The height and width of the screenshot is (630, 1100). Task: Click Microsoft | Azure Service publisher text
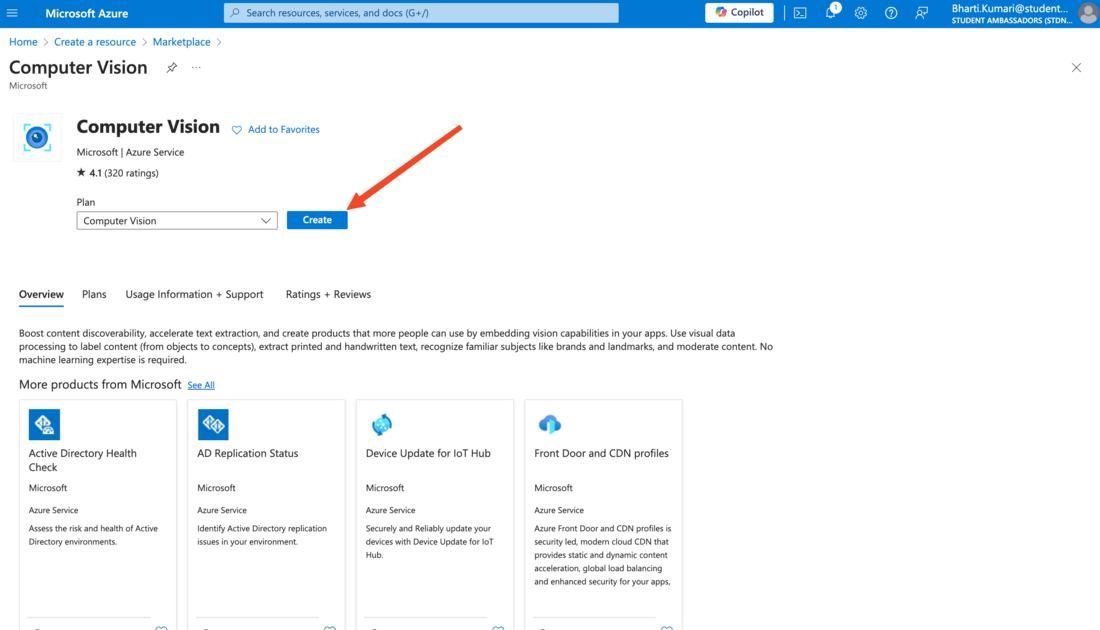[x=130, y=152]
